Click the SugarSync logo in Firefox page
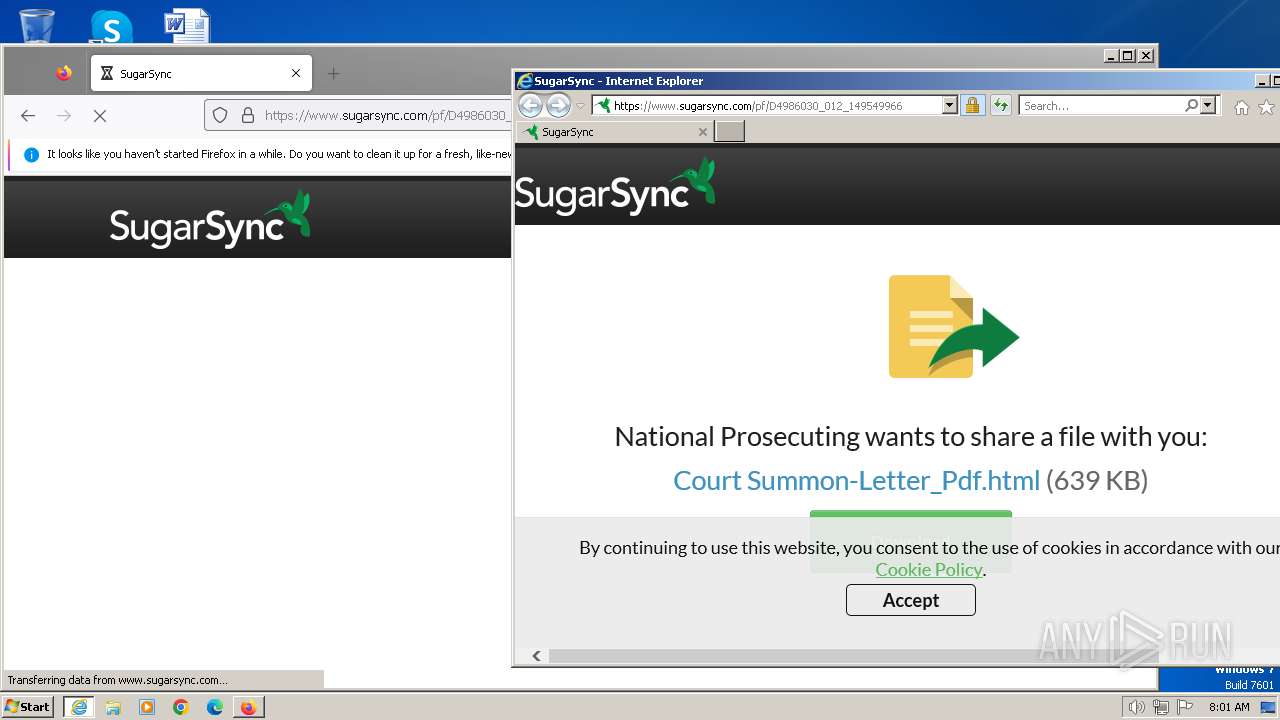 tap(210, 219)
